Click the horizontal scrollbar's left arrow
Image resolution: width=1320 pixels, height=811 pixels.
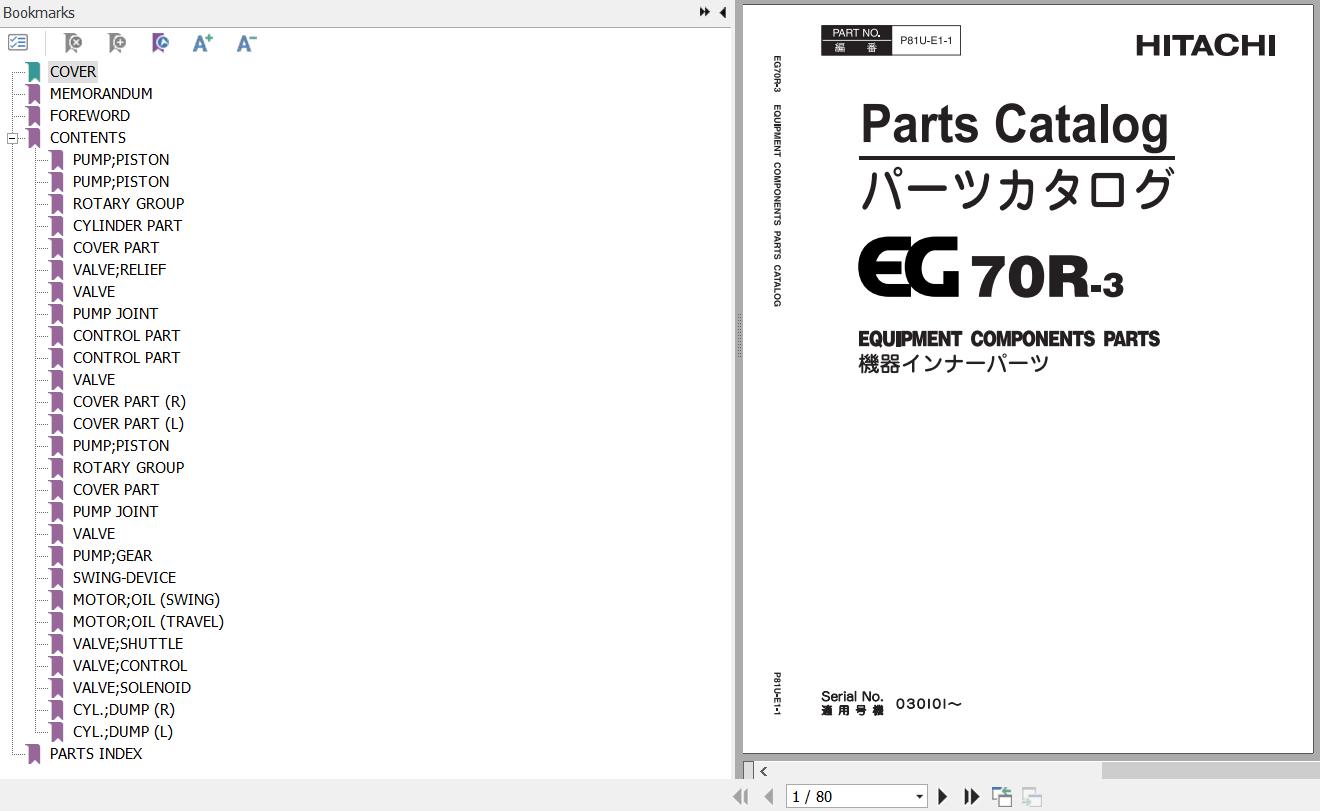(x=763, y=771)
